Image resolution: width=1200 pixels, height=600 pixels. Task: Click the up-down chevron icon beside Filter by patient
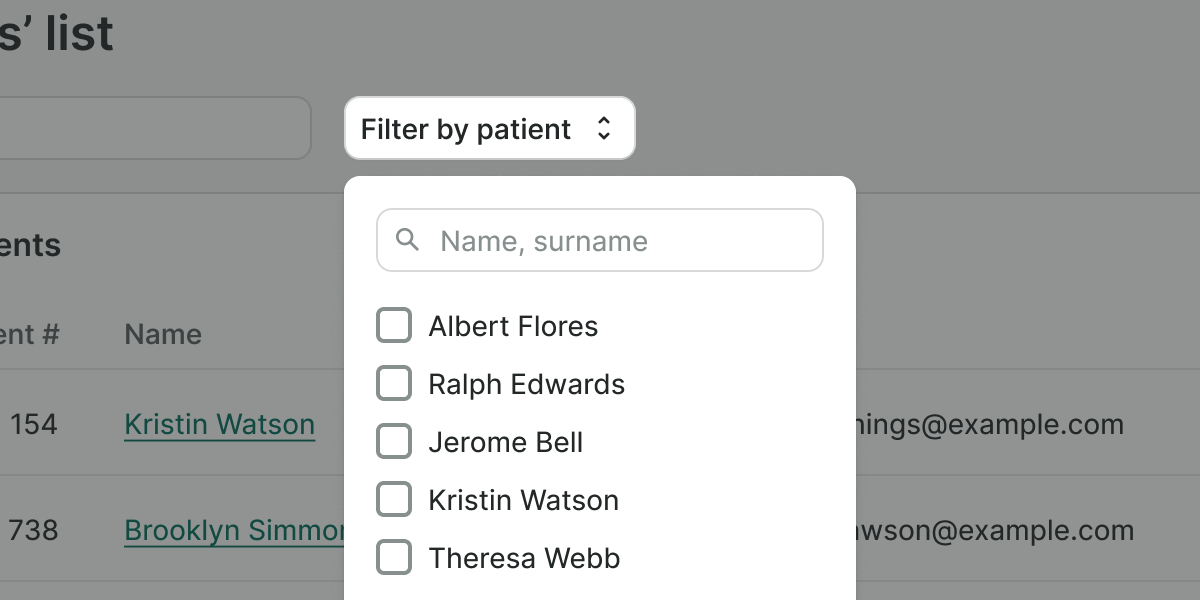click(x=603, y=128)
